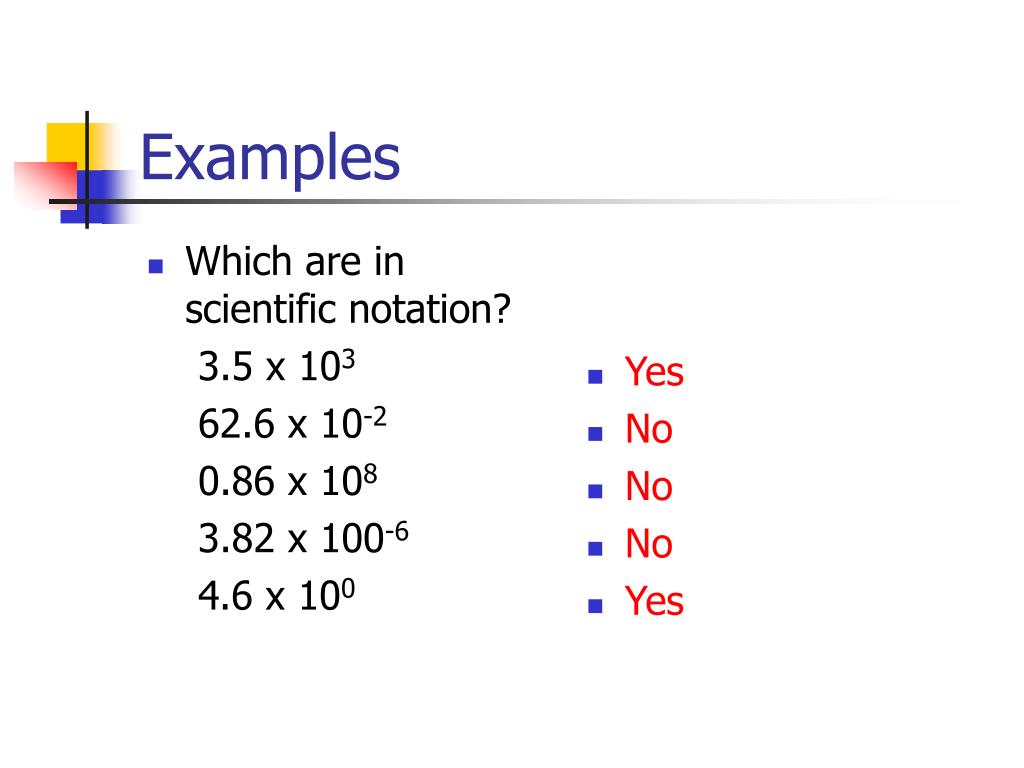Click the last red 'Yes' answer
This screenshot has height=768, width=1024.
point(654,601)
